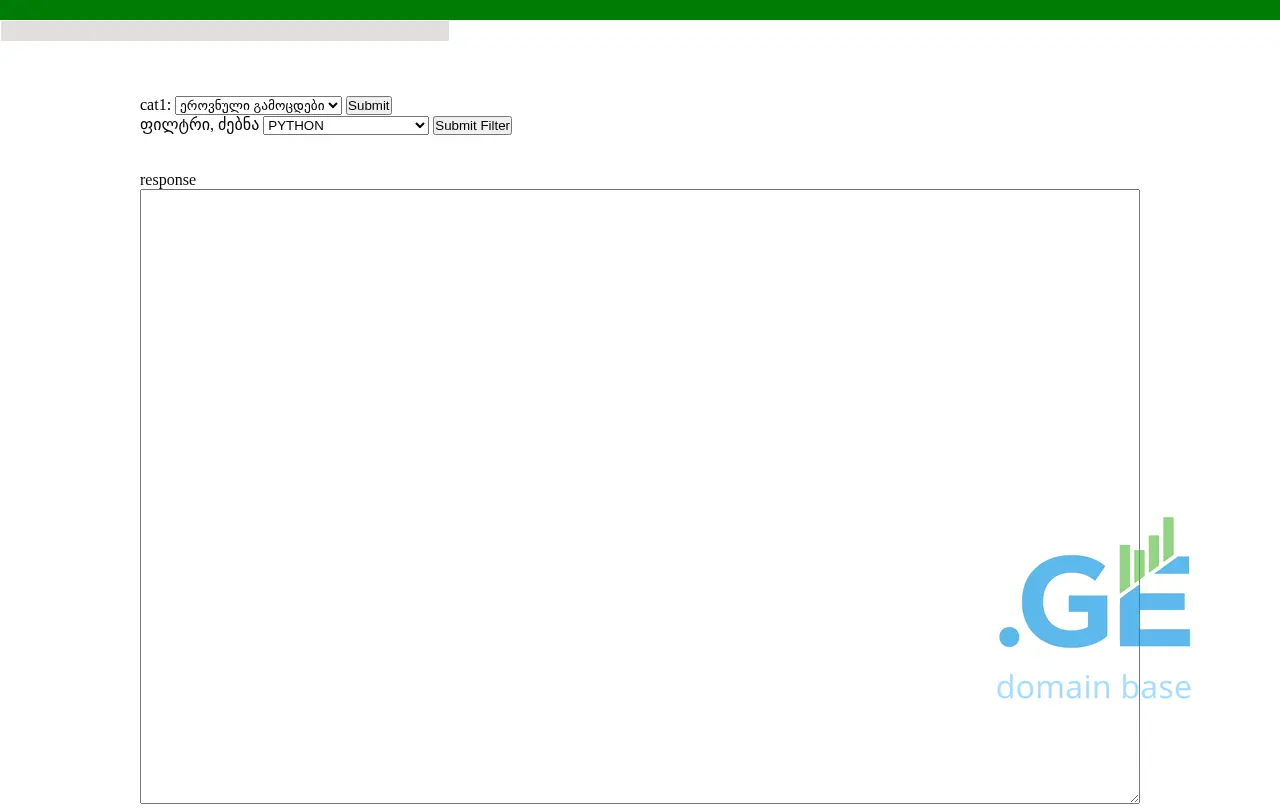Viewport: 1280px width, 808px height.
Task: Click the response textarea resize handle
Action: pyautogui.click(x=1133, y=797)
